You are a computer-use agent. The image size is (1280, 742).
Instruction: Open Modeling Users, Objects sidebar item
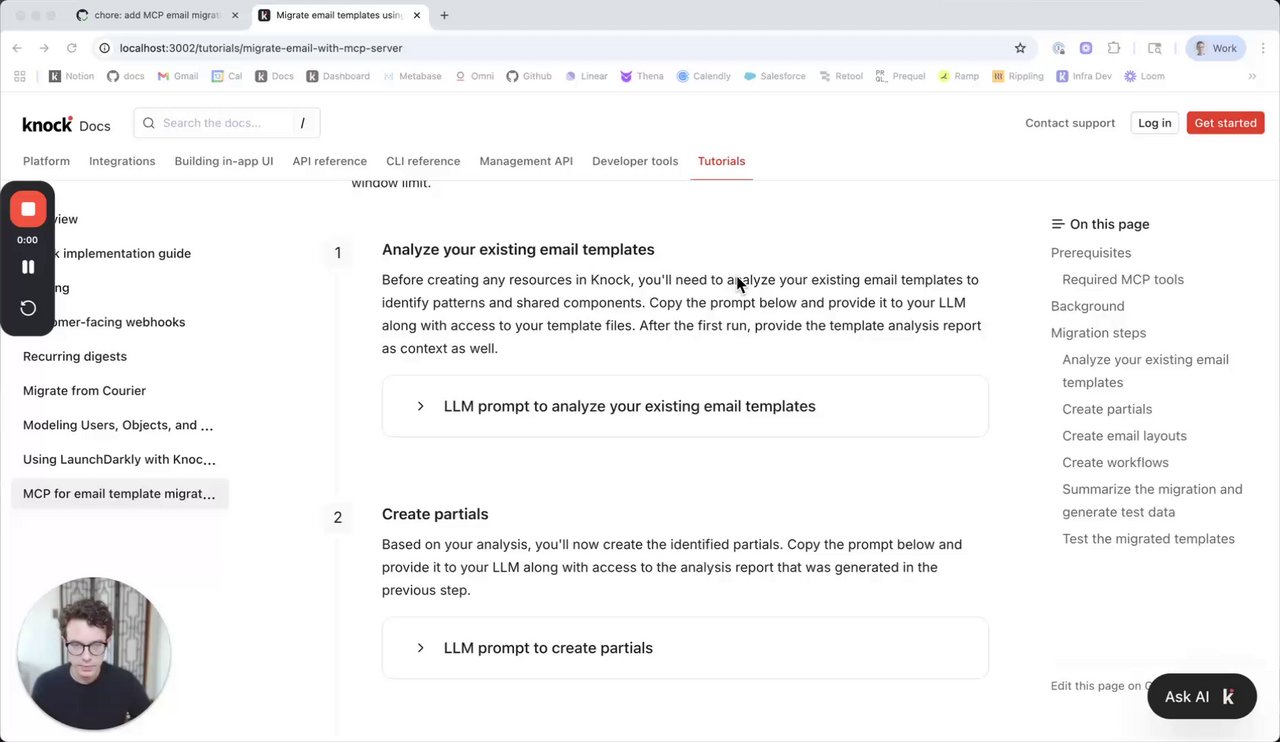[x=118, y=425]
